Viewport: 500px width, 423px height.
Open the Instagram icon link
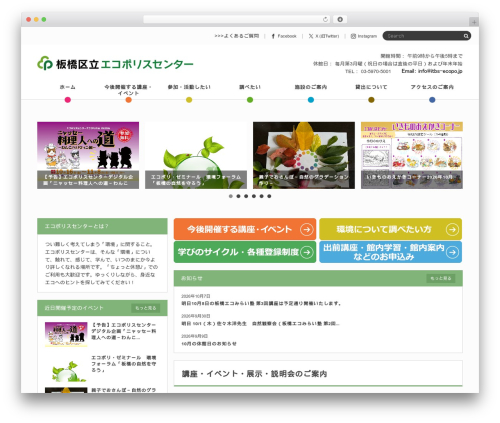point(353,36)
